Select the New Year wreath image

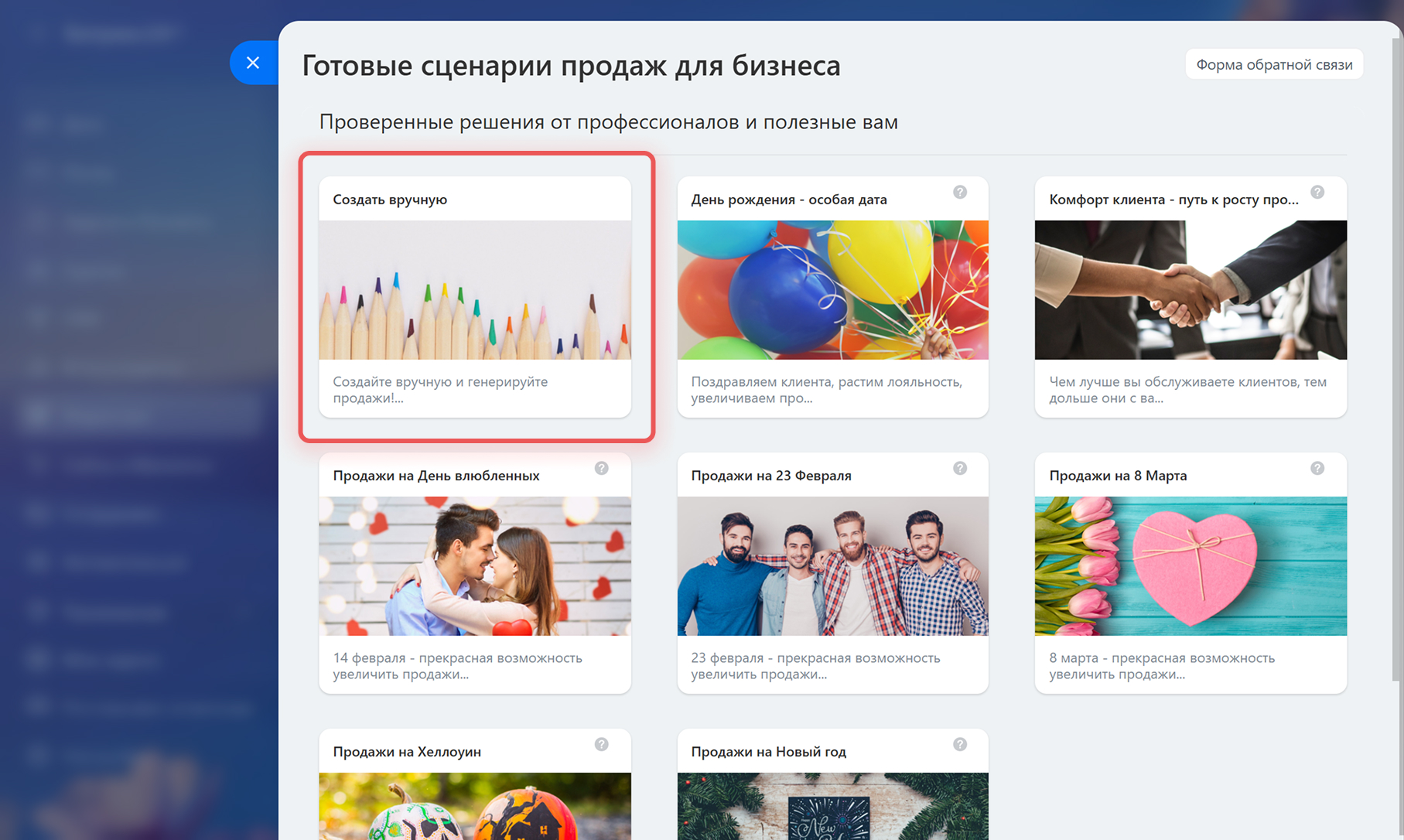(833, 806)
